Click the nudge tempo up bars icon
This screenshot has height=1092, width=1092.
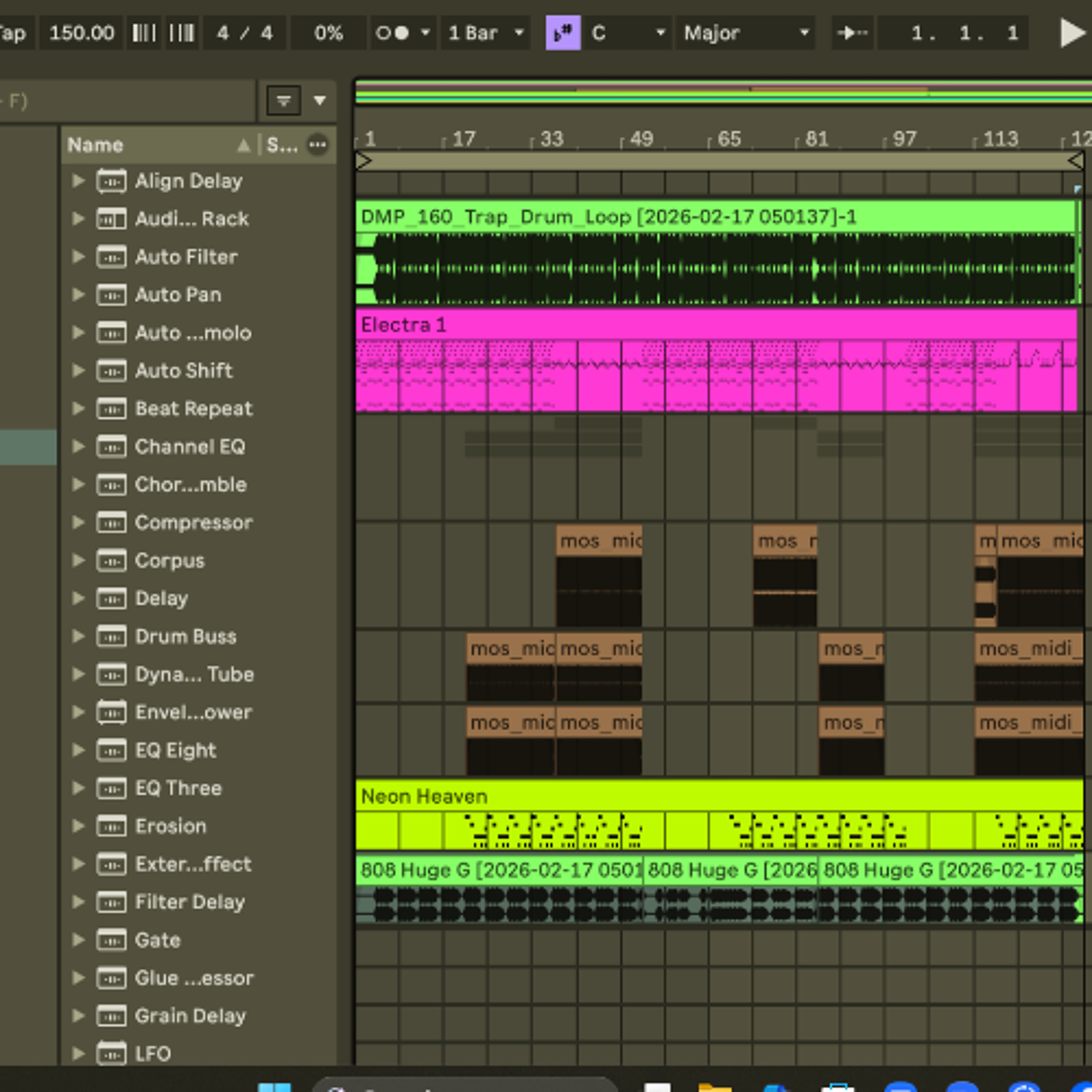pos(181,33)
